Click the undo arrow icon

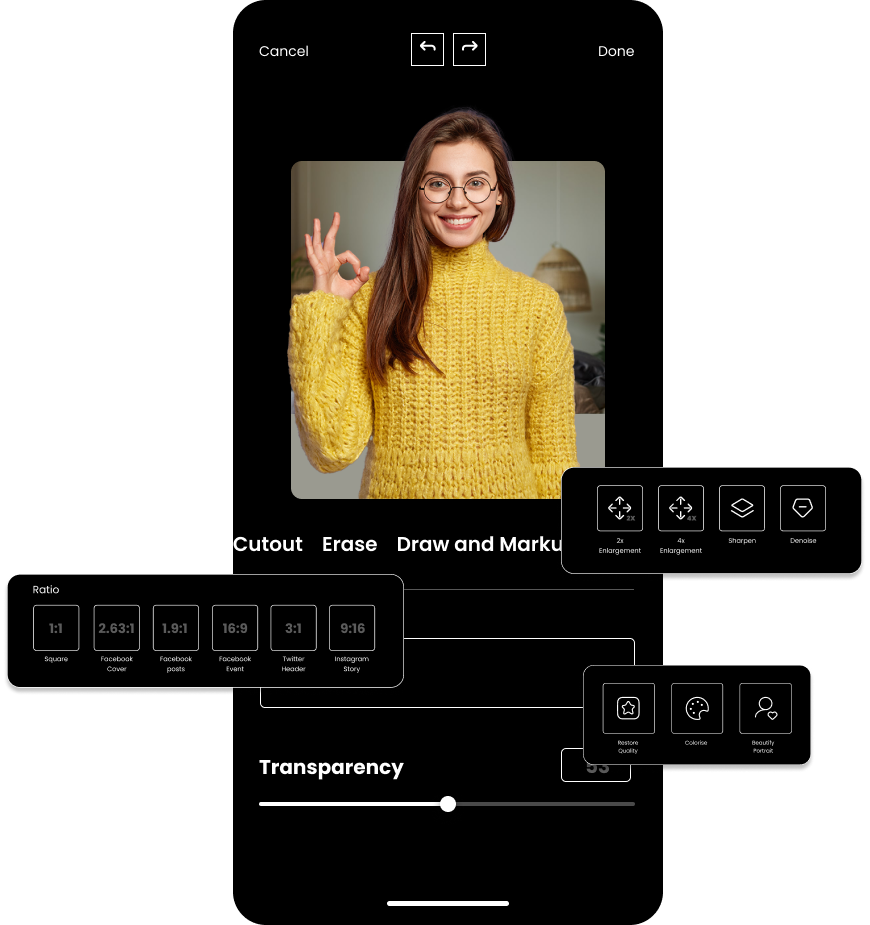[427, 49]
